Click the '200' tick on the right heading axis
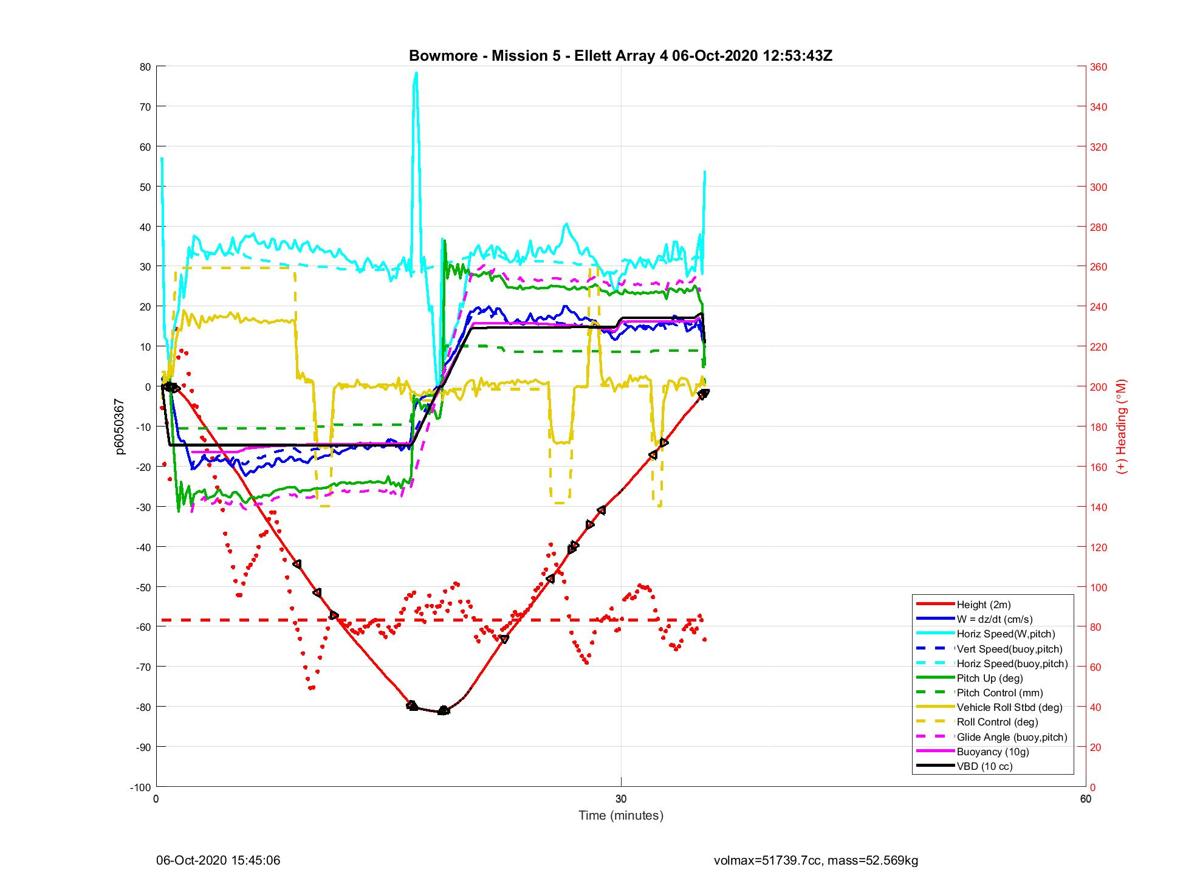1200x885 pixels. pos(1100,387)
